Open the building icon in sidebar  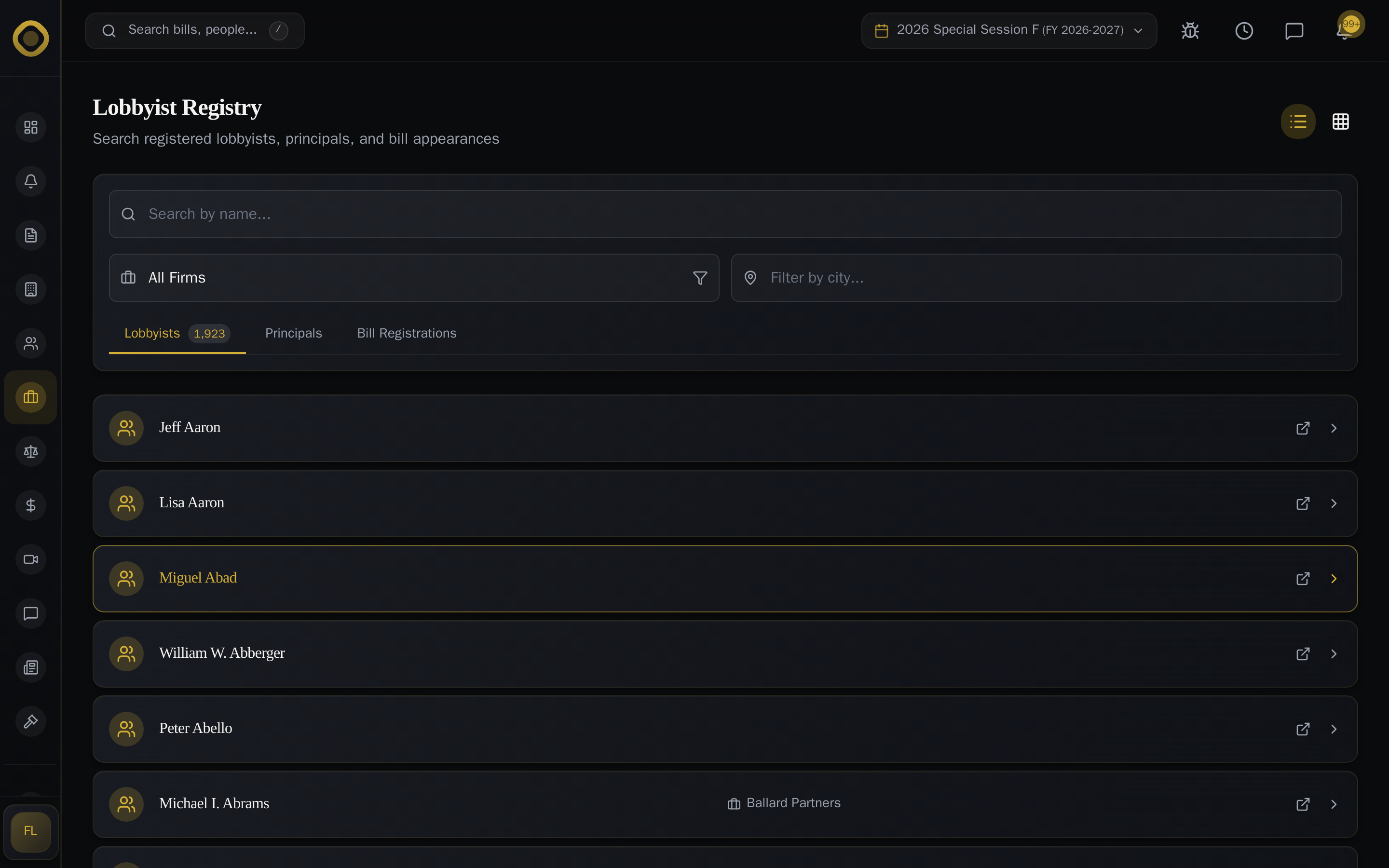click(x=30, y=289)
